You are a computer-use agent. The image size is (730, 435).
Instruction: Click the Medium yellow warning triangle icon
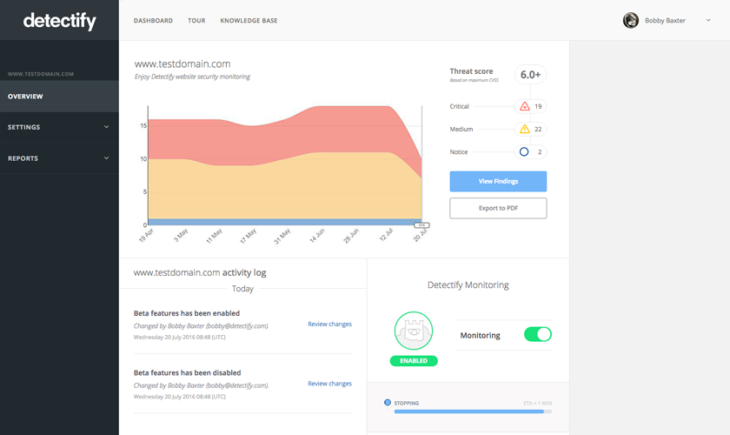[525, 129]
